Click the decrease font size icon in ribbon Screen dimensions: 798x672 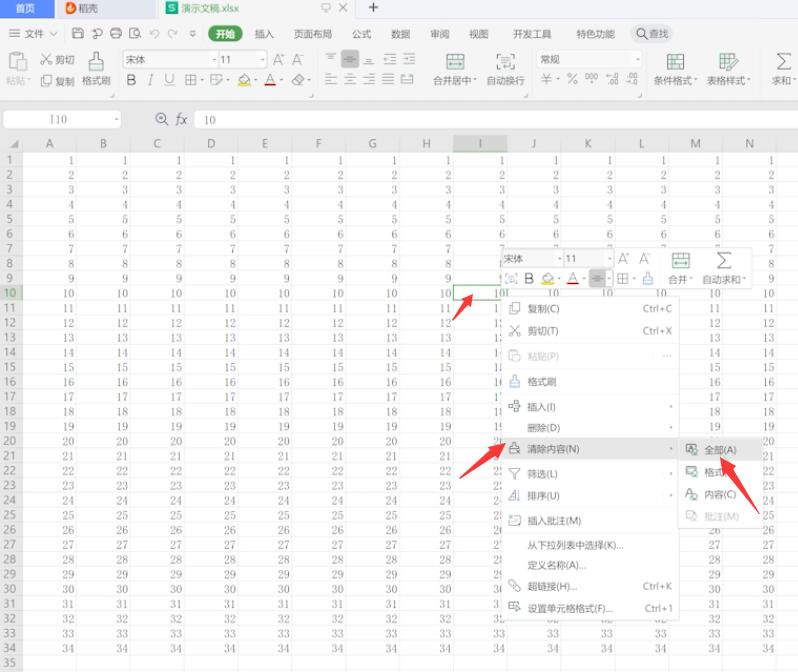pyautogui.click(x=298, y=60)
